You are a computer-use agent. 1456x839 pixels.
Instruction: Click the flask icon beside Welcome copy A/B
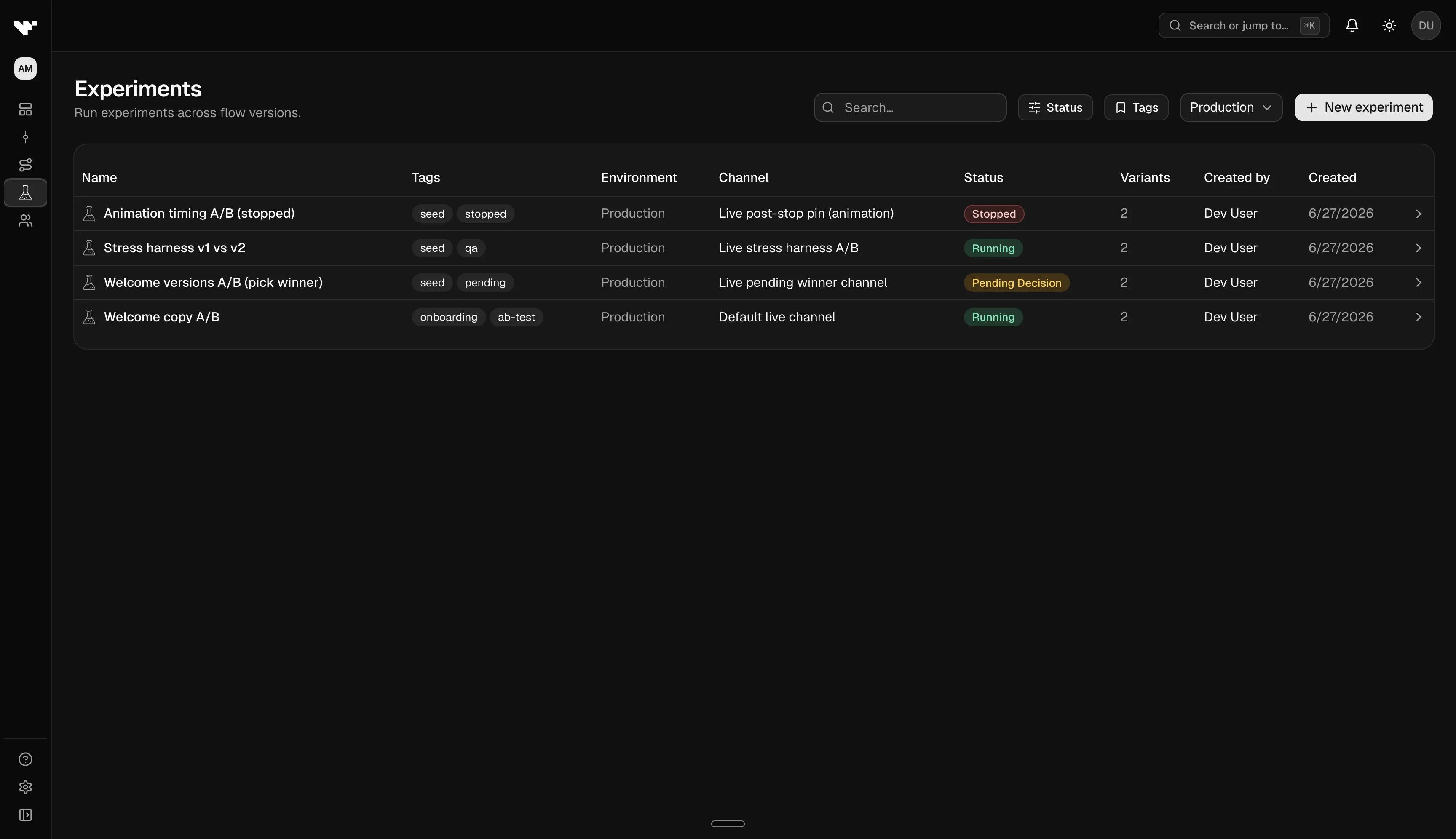coord(89,317)
